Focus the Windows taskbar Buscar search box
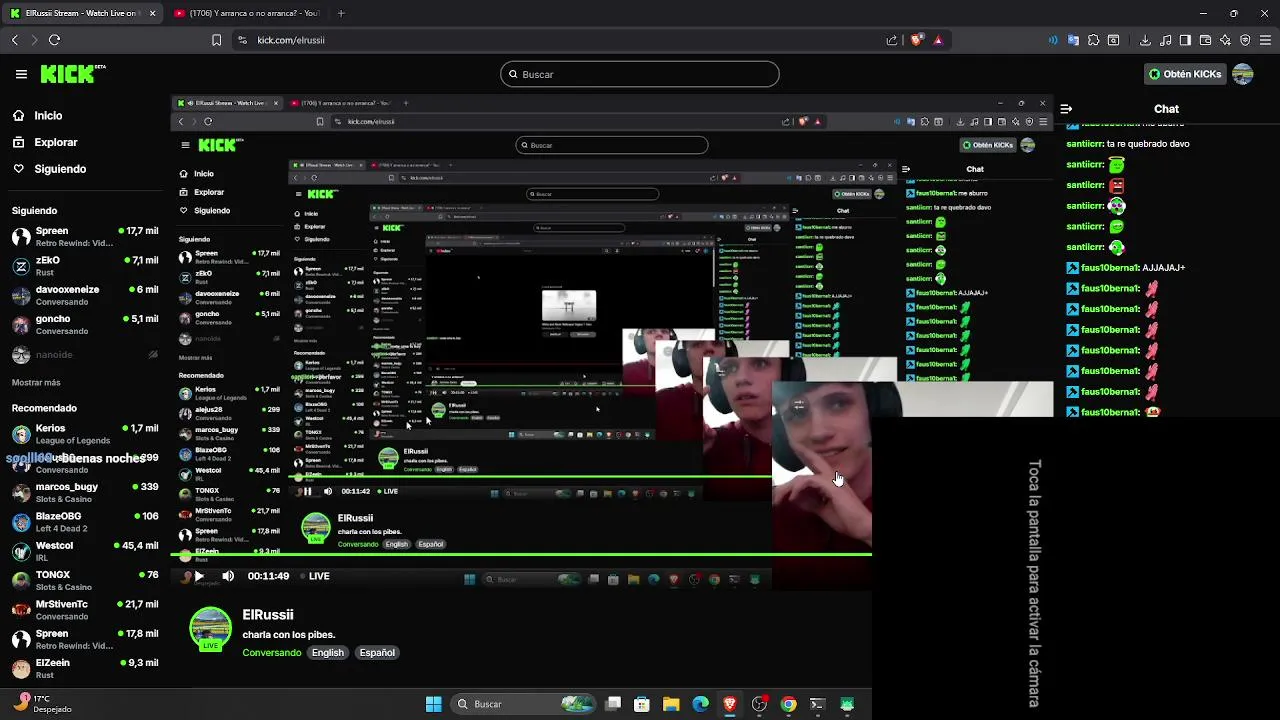This screenshot has width=1280, height=720. [x=521, y=704]
